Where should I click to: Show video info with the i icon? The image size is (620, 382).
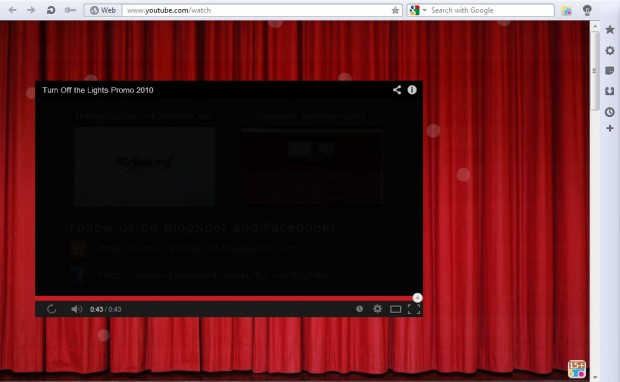[x=412, y=90]
